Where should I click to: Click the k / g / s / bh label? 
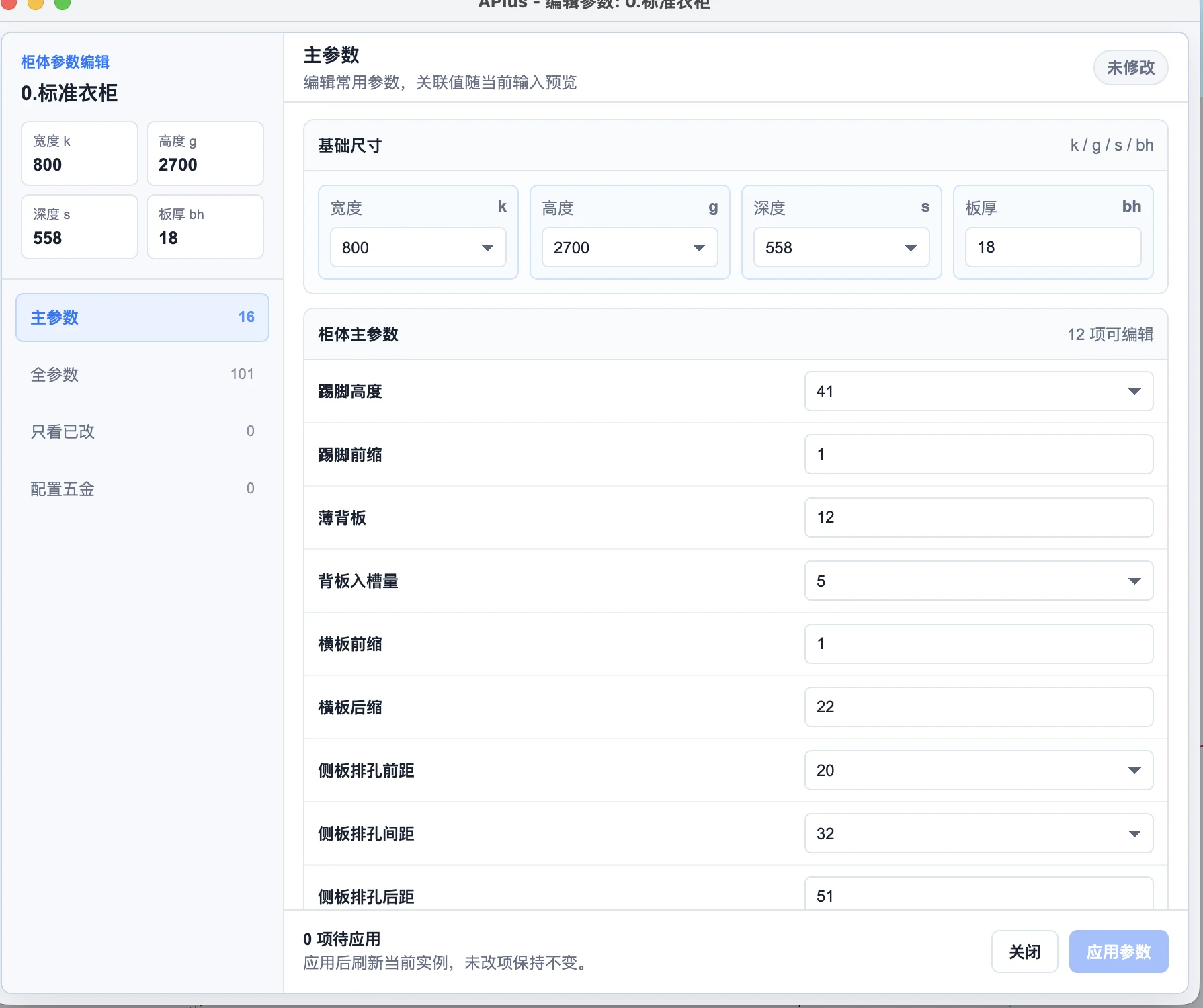point(1112,145)
